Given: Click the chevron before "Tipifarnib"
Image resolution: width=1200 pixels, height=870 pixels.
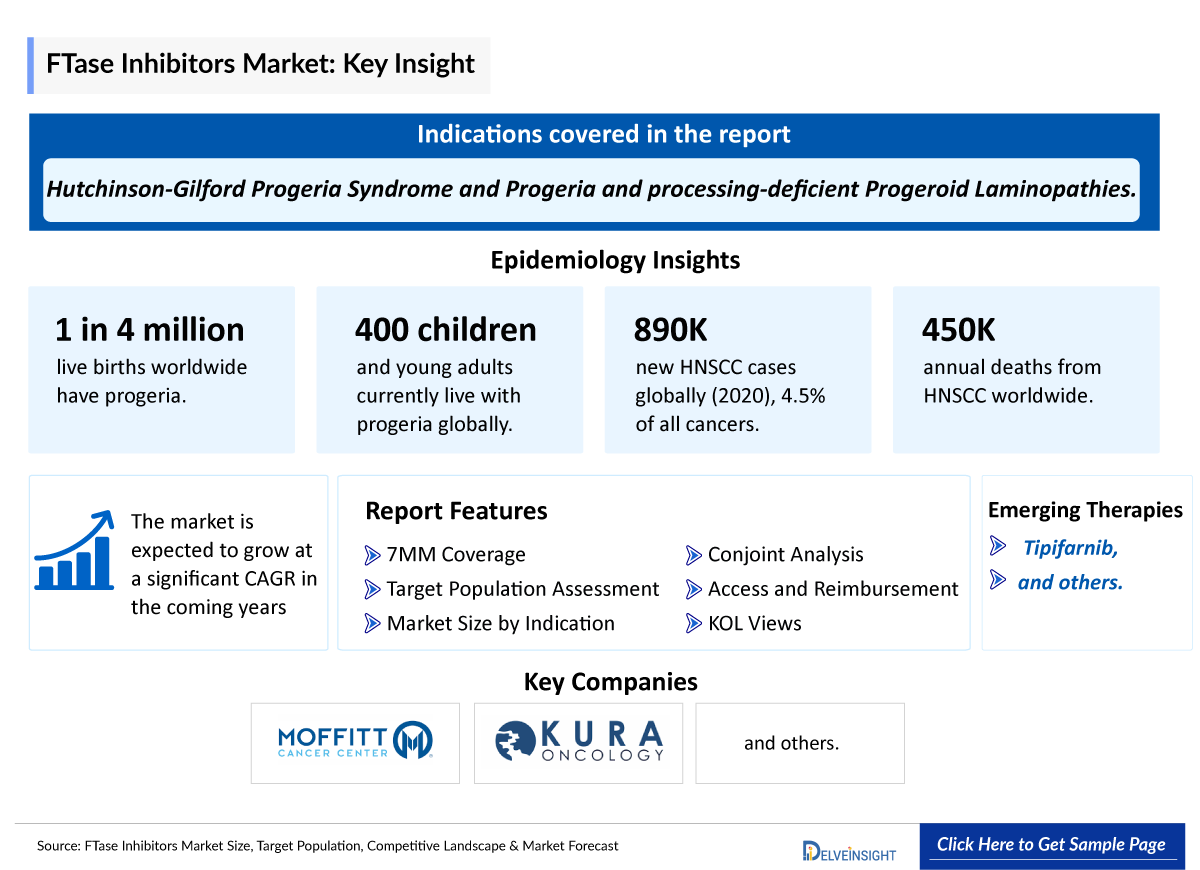Looking at the screenshot, I should [997, 545].
